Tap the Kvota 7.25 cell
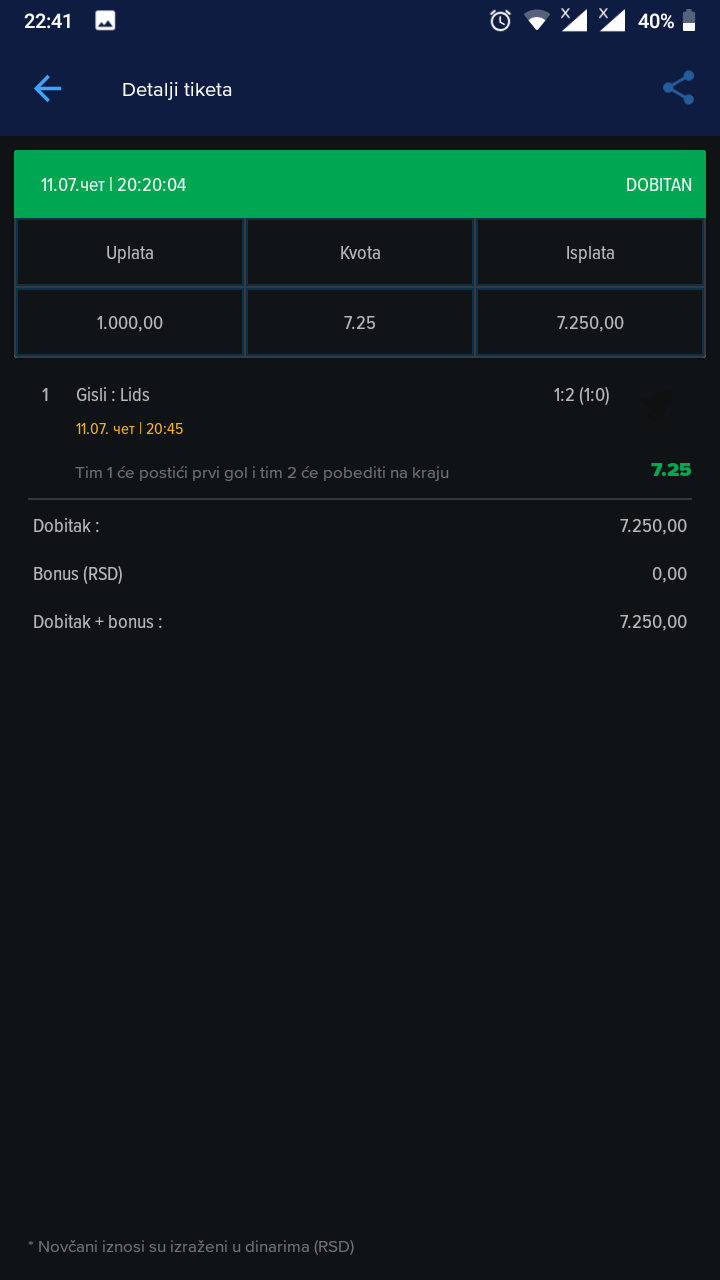Screen dimensions: 720x1280 [x=360, y=322]
